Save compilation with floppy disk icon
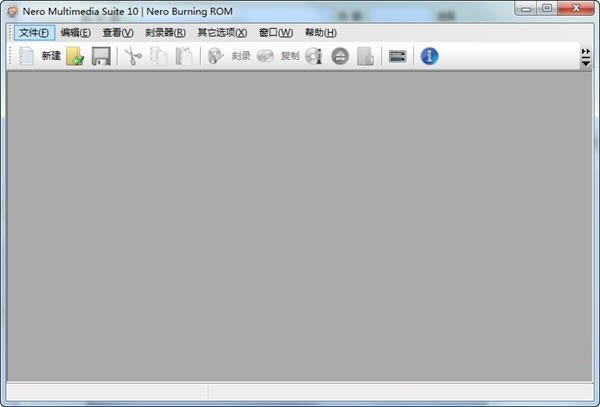 (x=101, y=56)
